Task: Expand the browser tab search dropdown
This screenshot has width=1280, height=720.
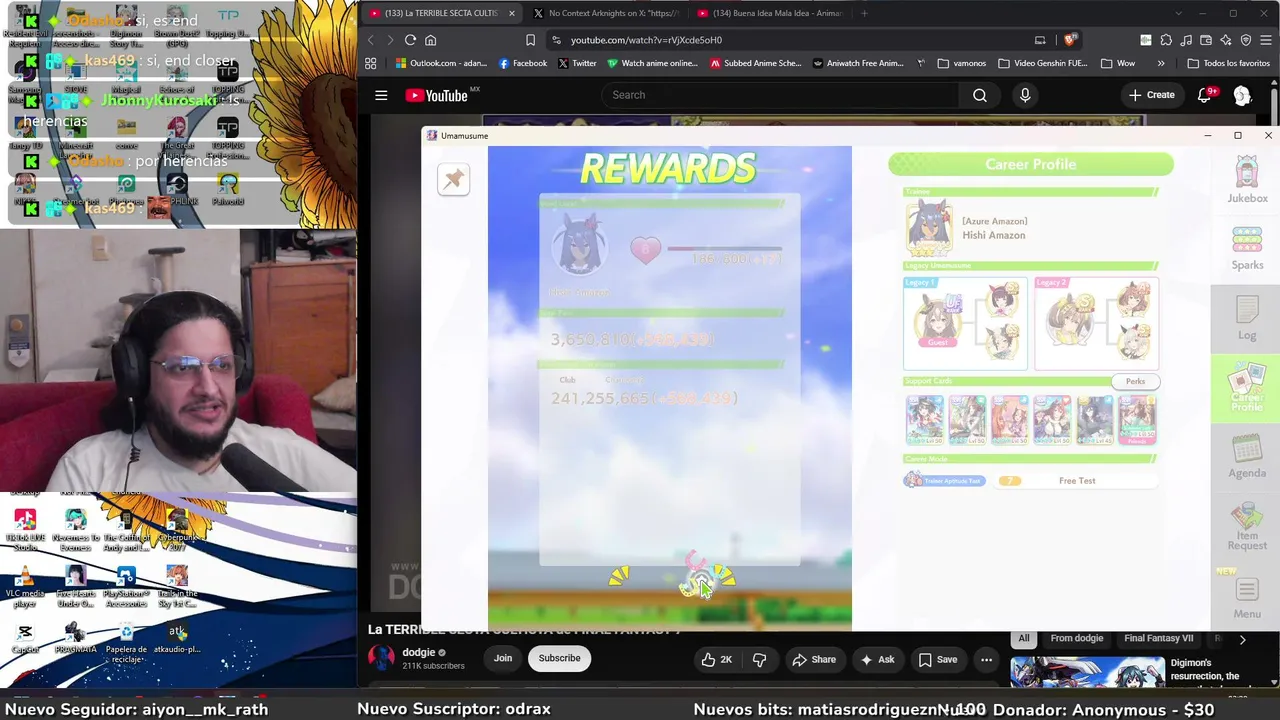Action: click(1179, 13)
